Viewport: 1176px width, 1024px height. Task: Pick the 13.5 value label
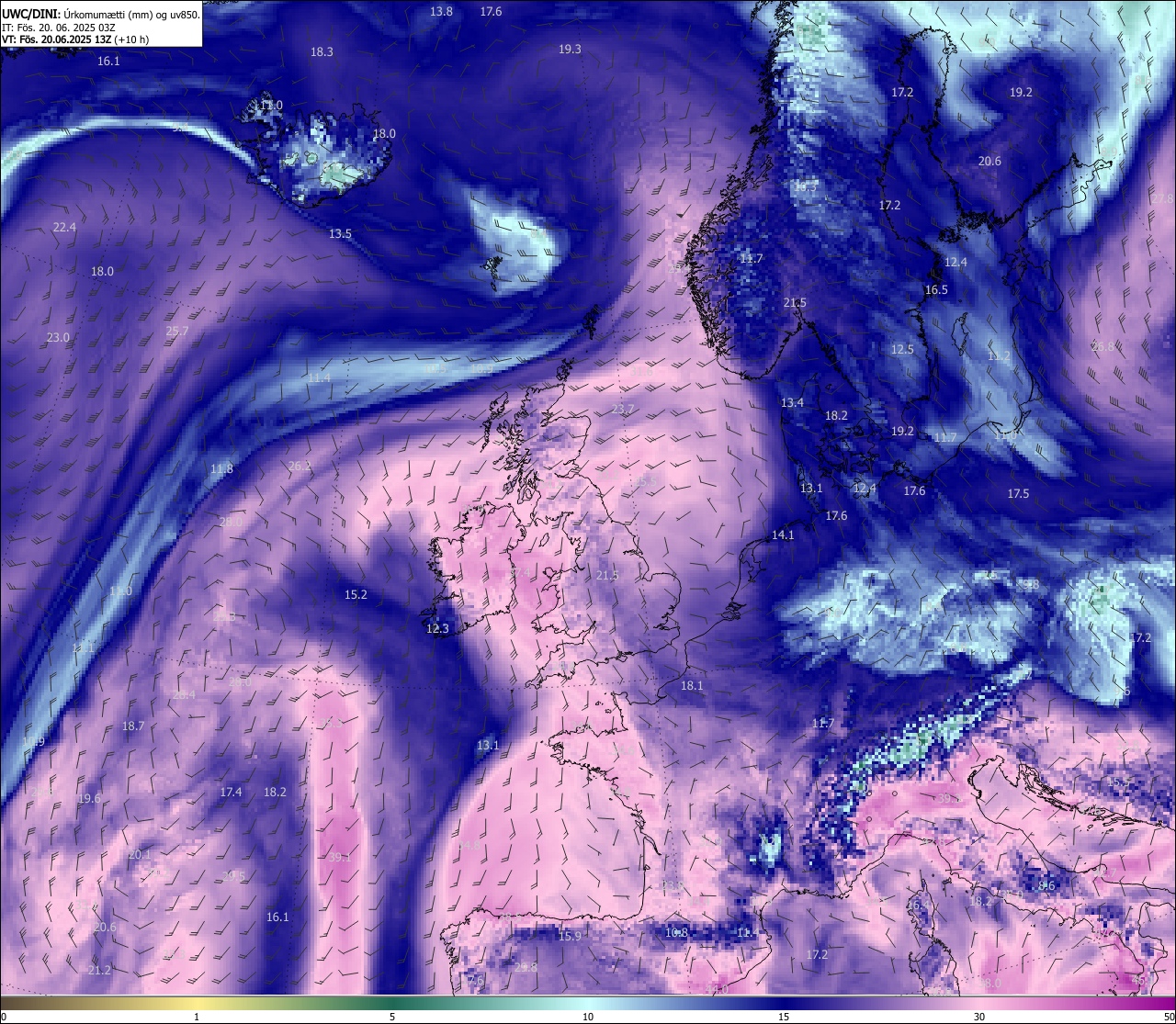[x=340, y=233]
